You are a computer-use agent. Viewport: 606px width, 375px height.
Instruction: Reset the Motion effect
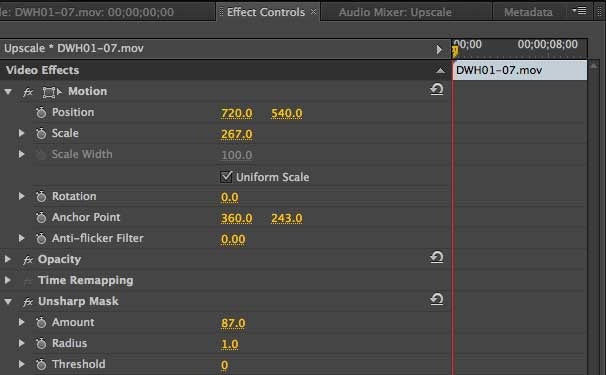coord(437,90)
